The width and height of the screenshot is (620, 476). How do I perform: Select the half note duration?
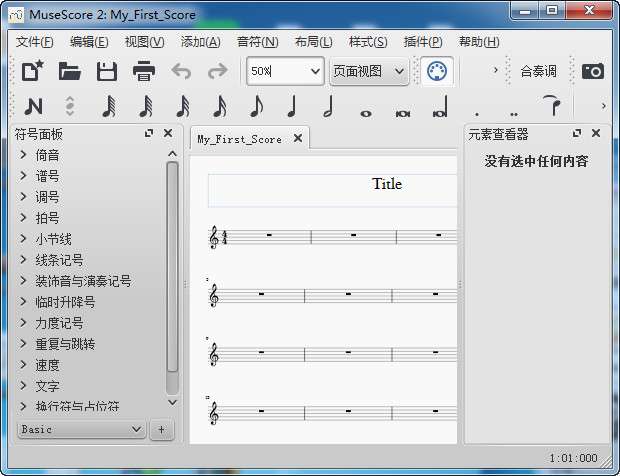point(329,106)
